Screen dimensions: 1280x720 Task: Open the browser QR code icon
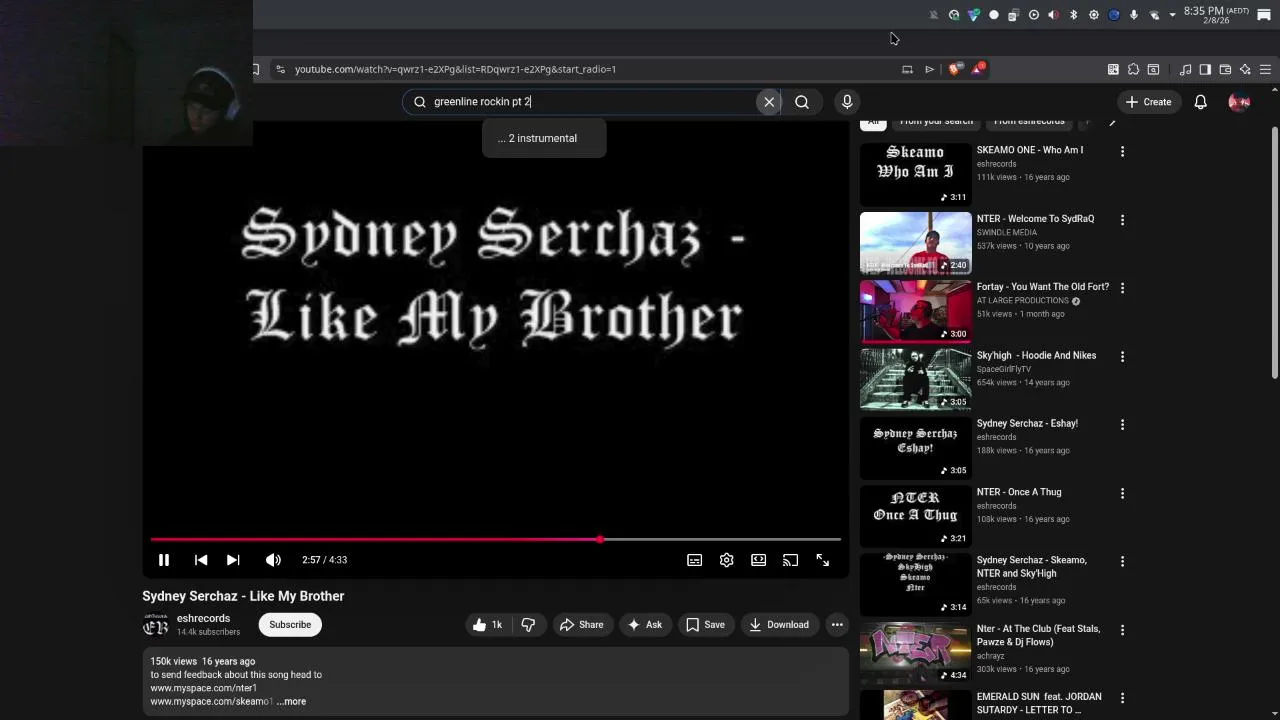[x=1113, y=69]
